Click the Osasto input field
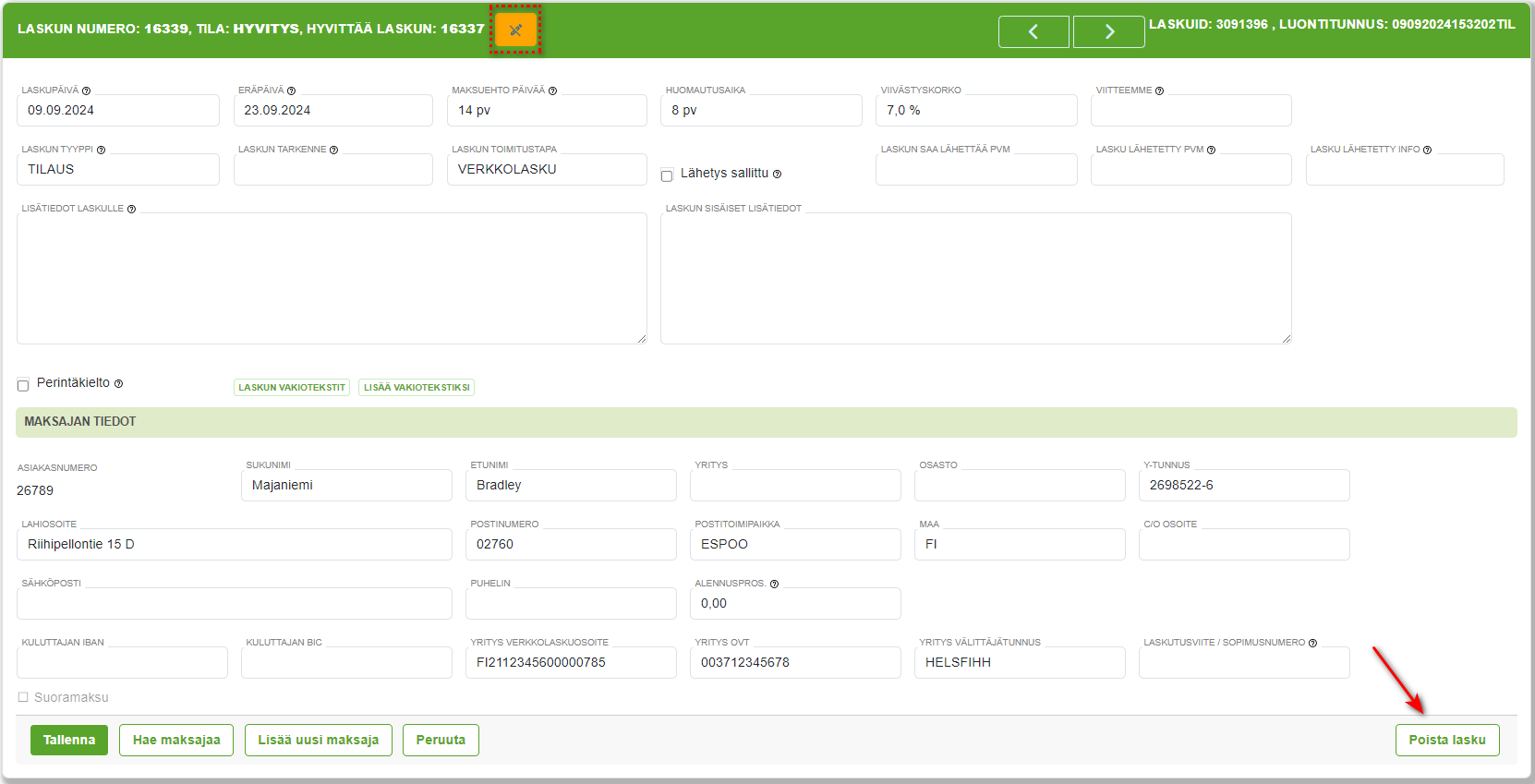The height and width of the screenshot is (784, 1535). [1020, 485]
